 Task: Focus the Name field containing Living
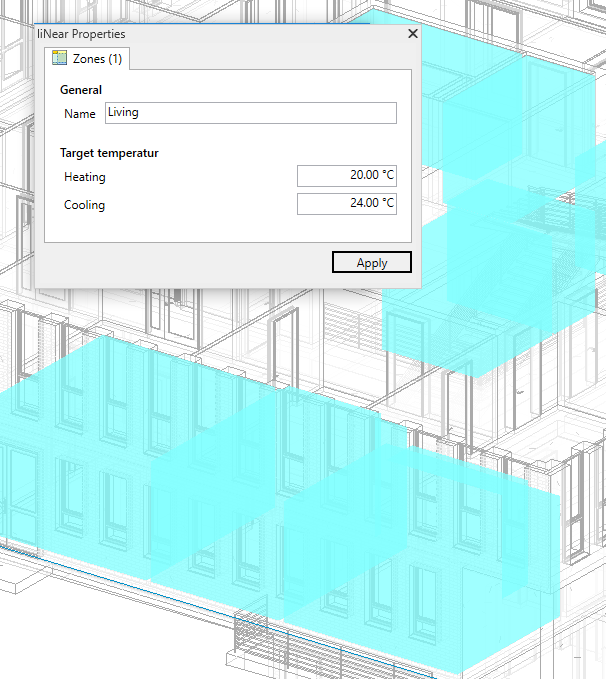pos(251,113)
